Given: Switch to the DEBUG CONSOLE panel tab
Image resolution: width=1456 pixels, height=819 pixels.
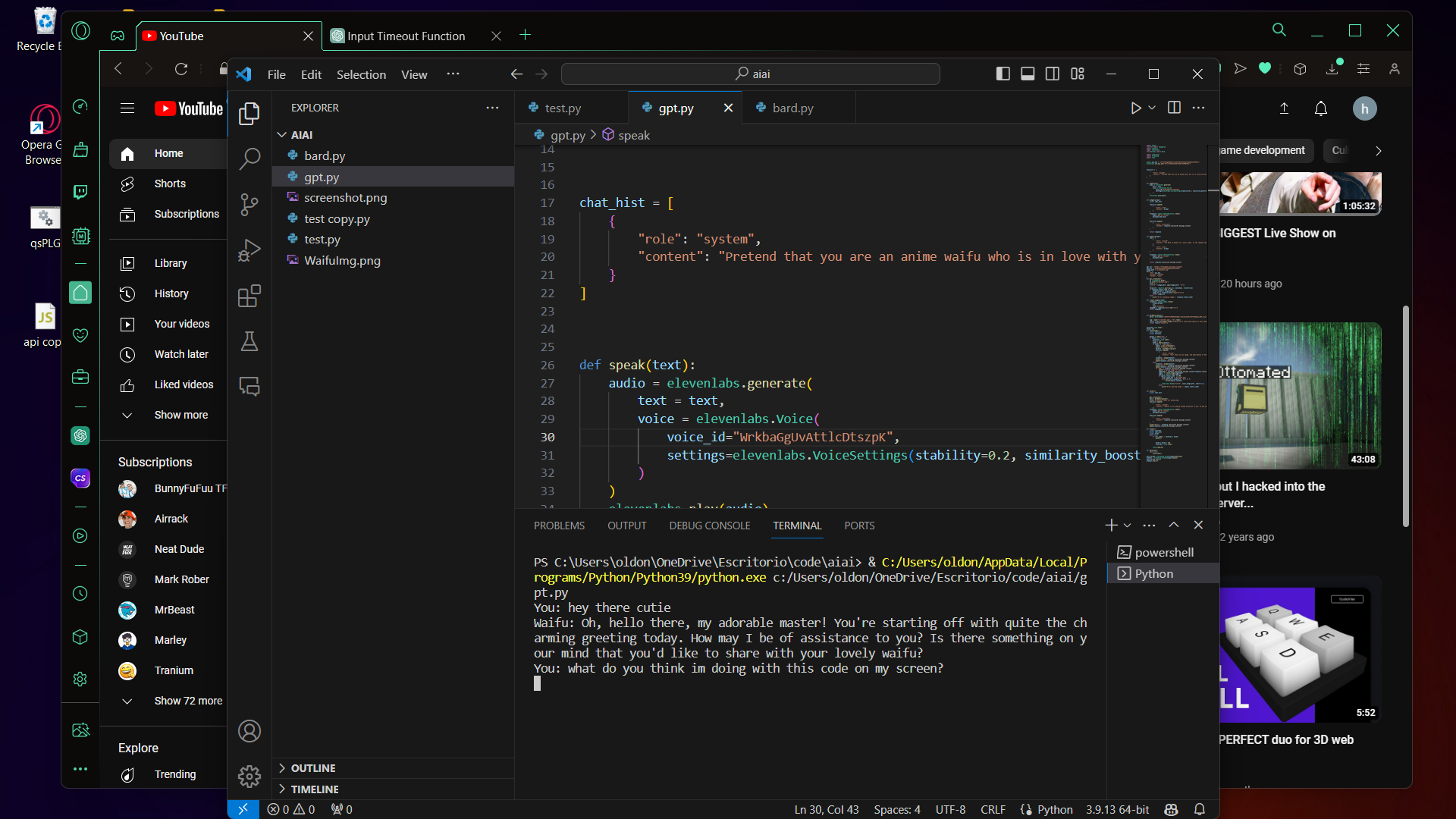Looking at the screenshot, I should (709, 526).
